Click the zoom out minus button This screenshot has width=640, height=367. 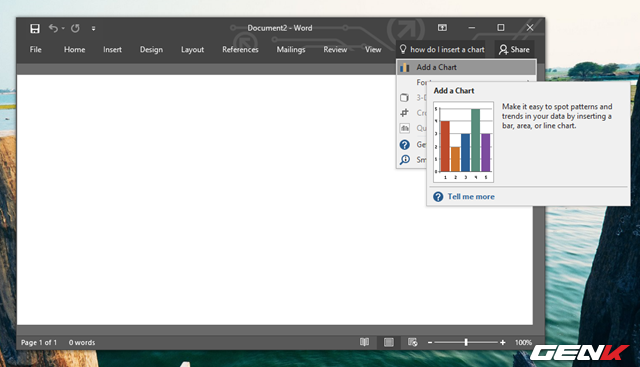point(430,343)
